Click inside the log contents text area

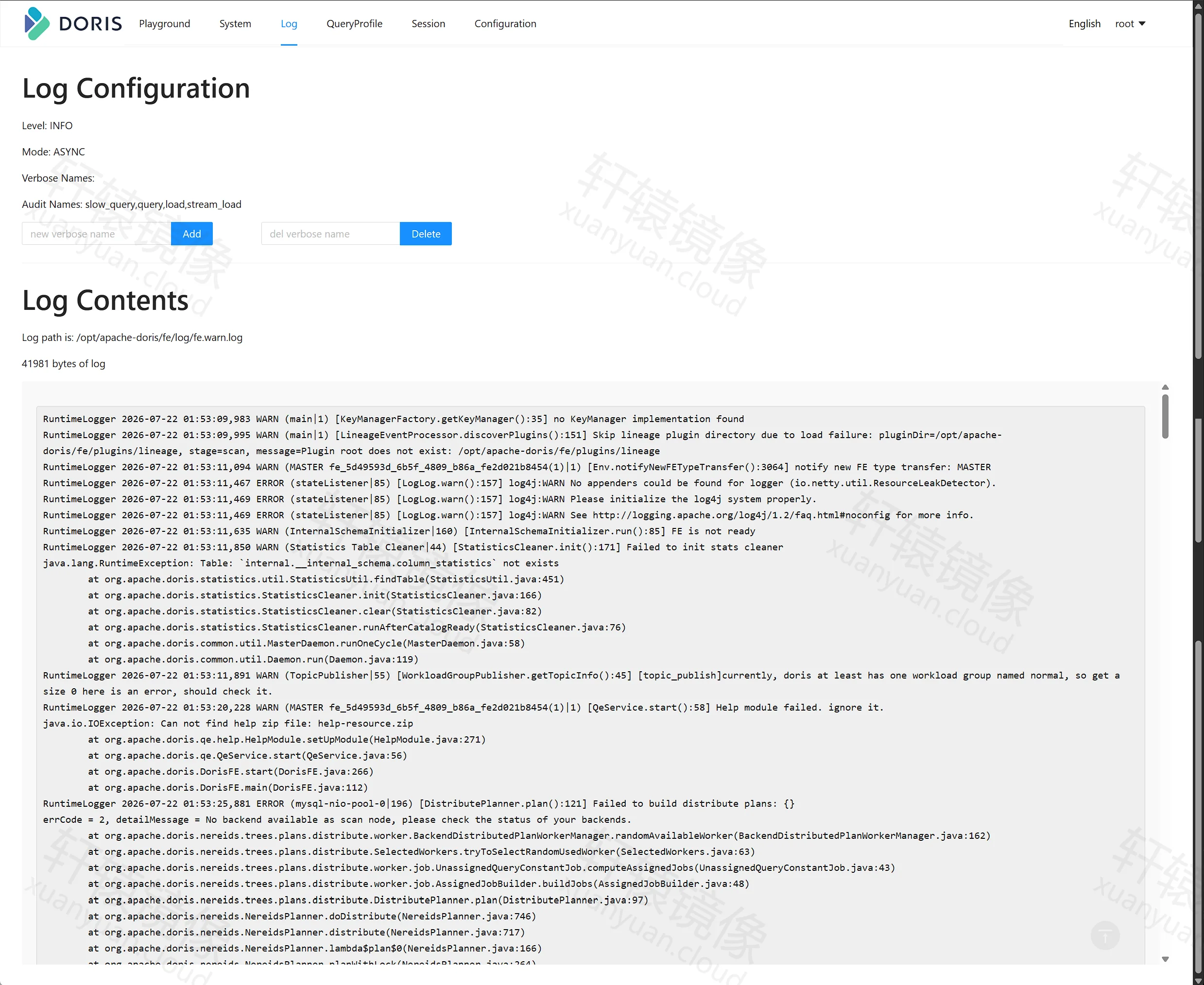pyautogui.click(x=590, y=681)
